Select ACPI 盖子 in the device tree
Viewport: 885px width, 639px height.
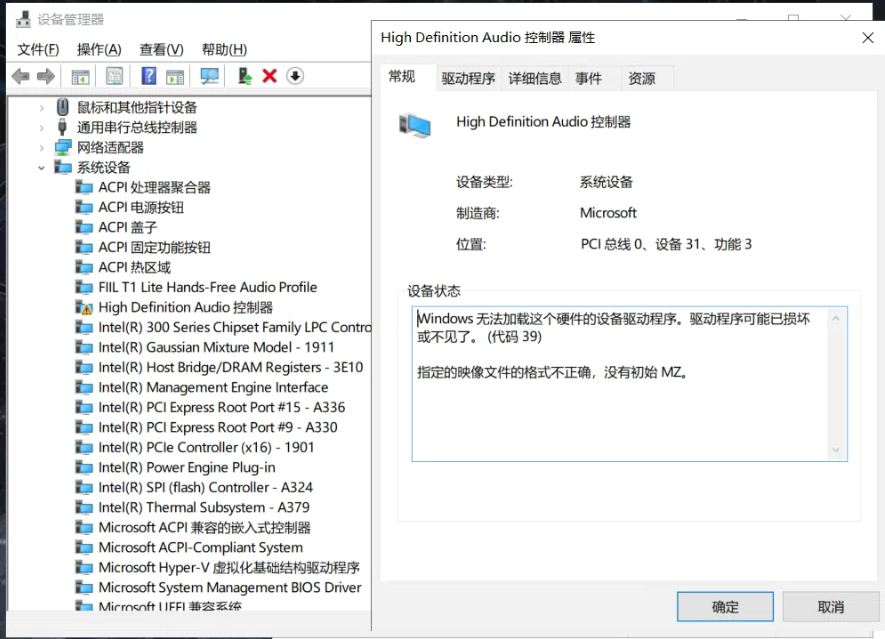(128, 227)
